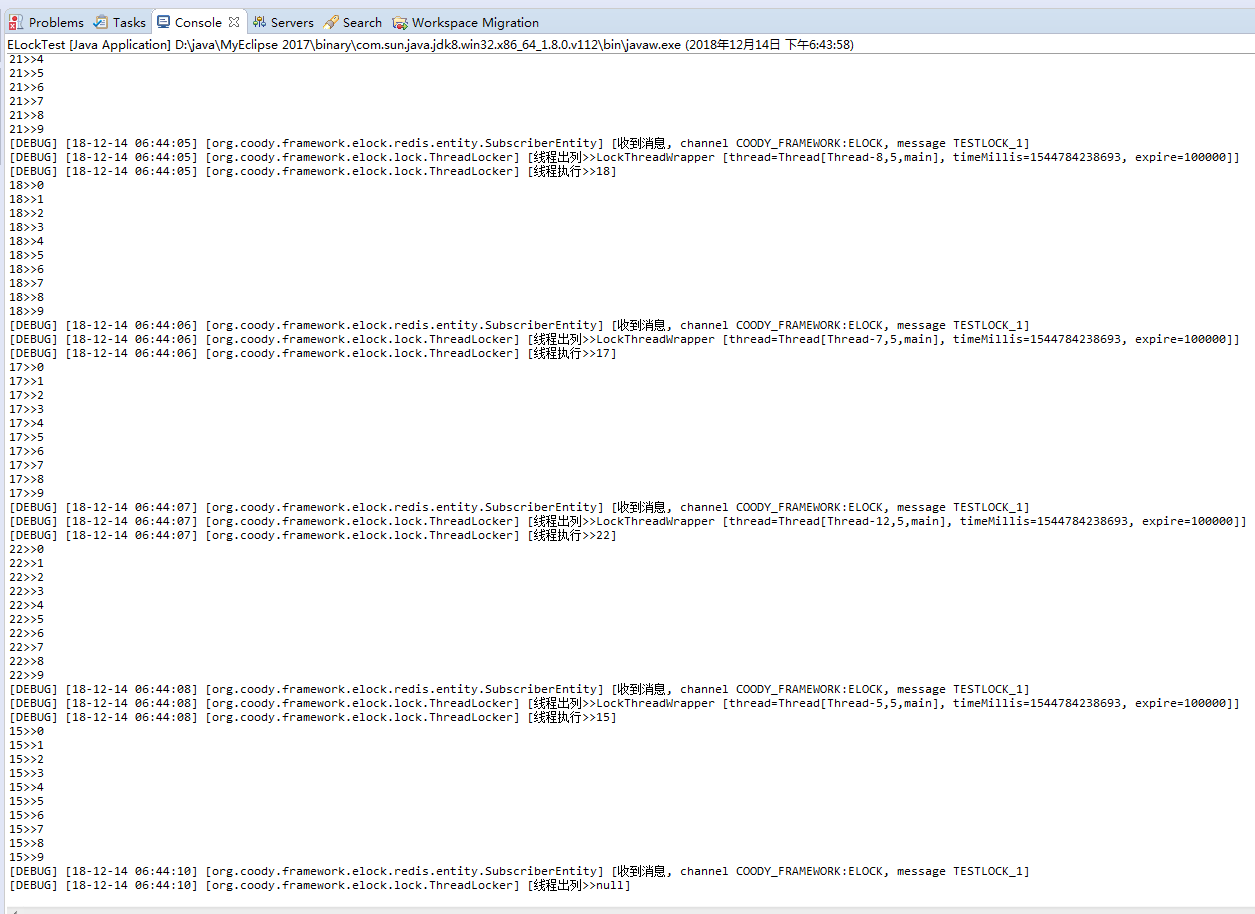Open the Workspace Migration tab
Viewport: 1255px width, 914px height.
pyautogui.click(x=466, y=22)
